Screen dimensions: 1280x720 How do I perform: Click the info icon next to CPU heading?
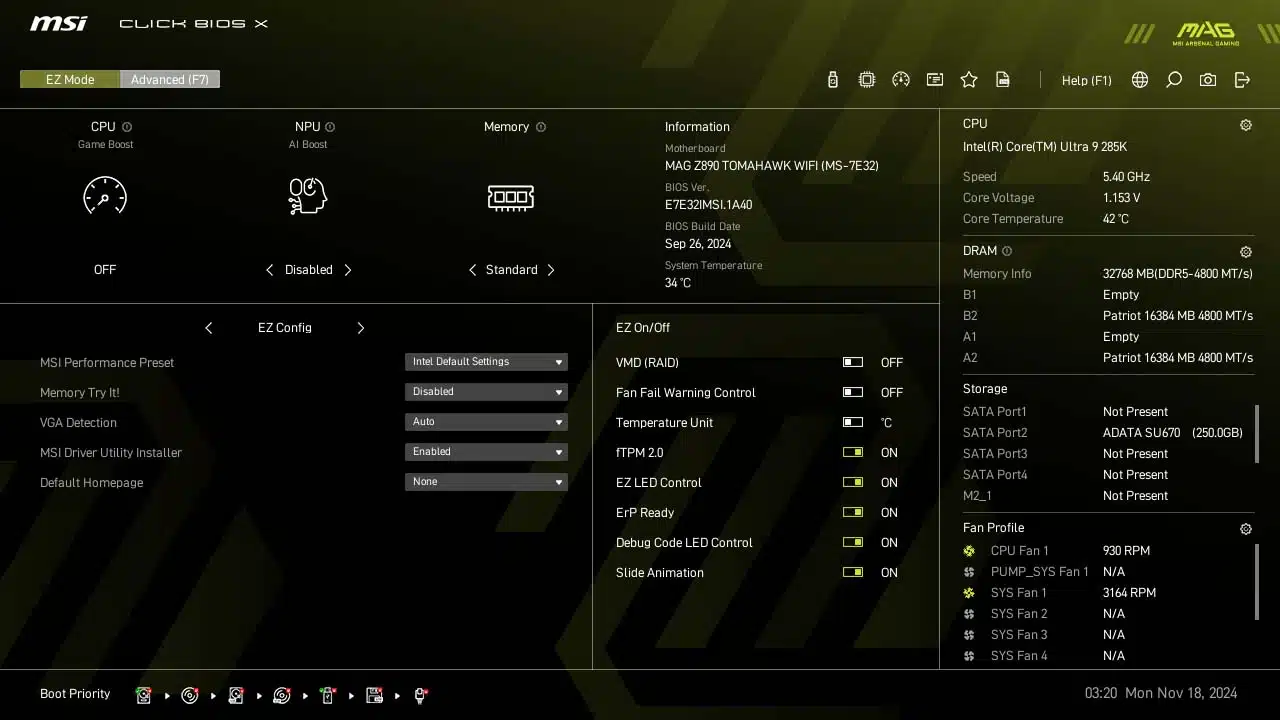[127, 127]
